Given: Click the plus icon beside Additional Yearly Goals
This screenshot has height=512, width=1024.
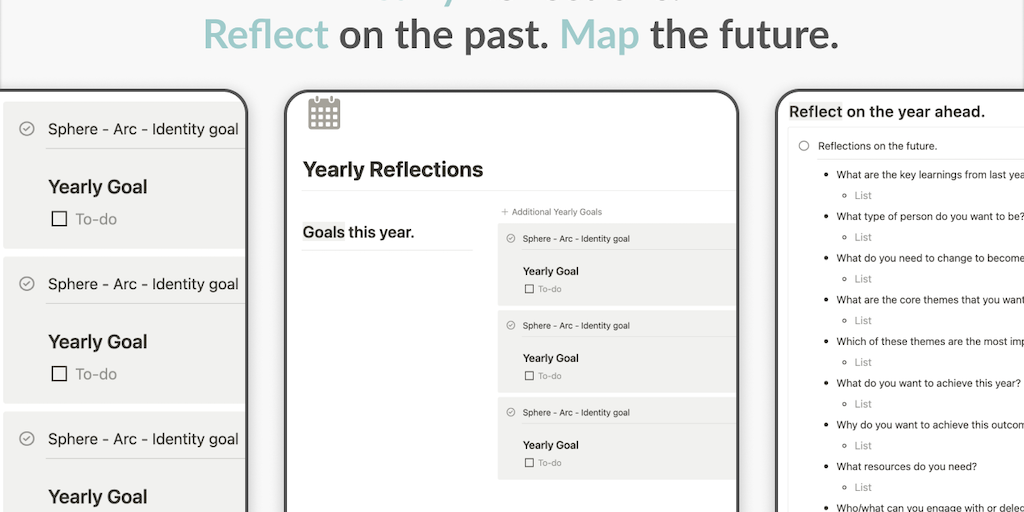Looking at the screenshot, I should 505,212.
